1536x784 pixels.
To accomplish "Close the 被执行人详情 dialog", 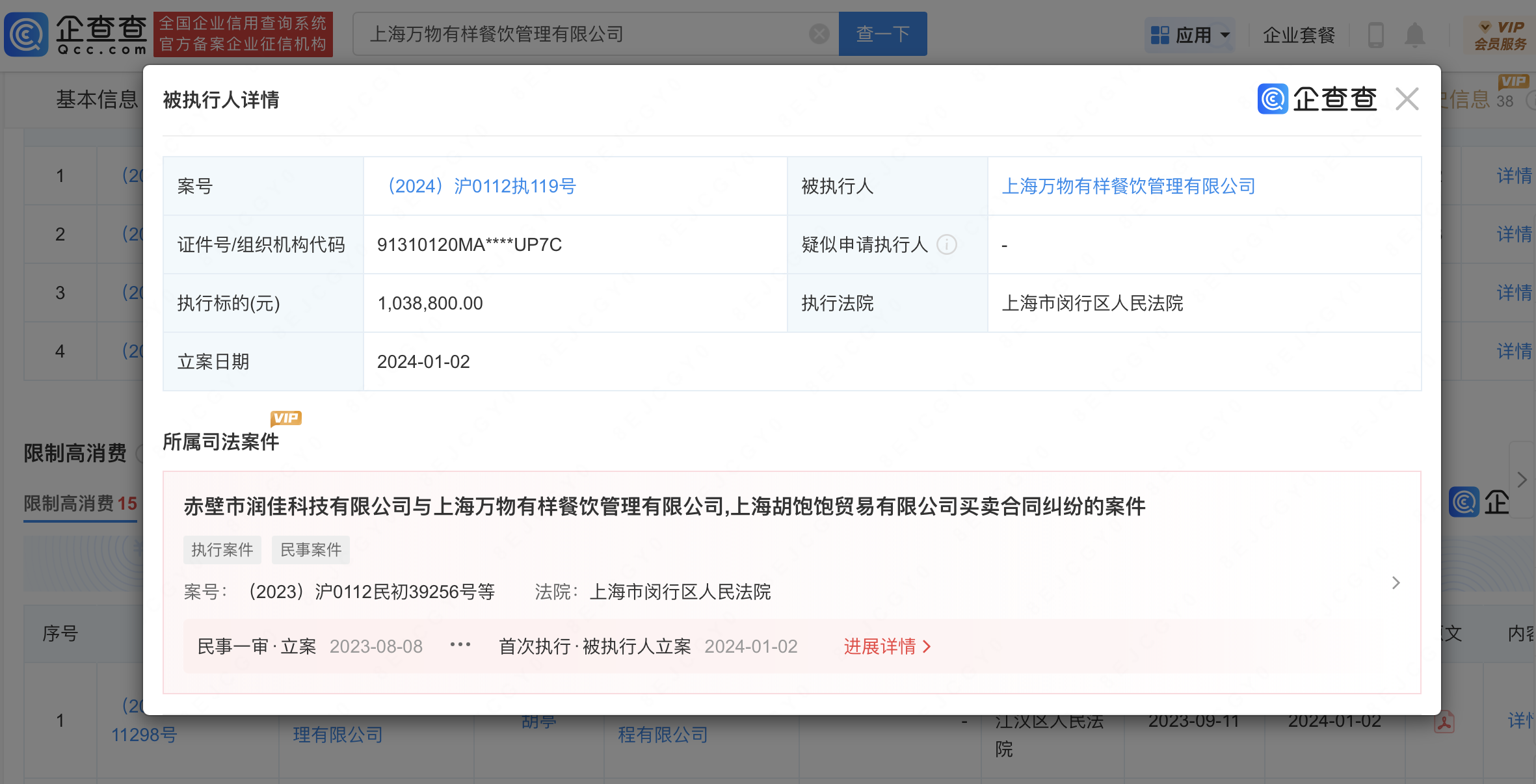I will point(1407,99).
